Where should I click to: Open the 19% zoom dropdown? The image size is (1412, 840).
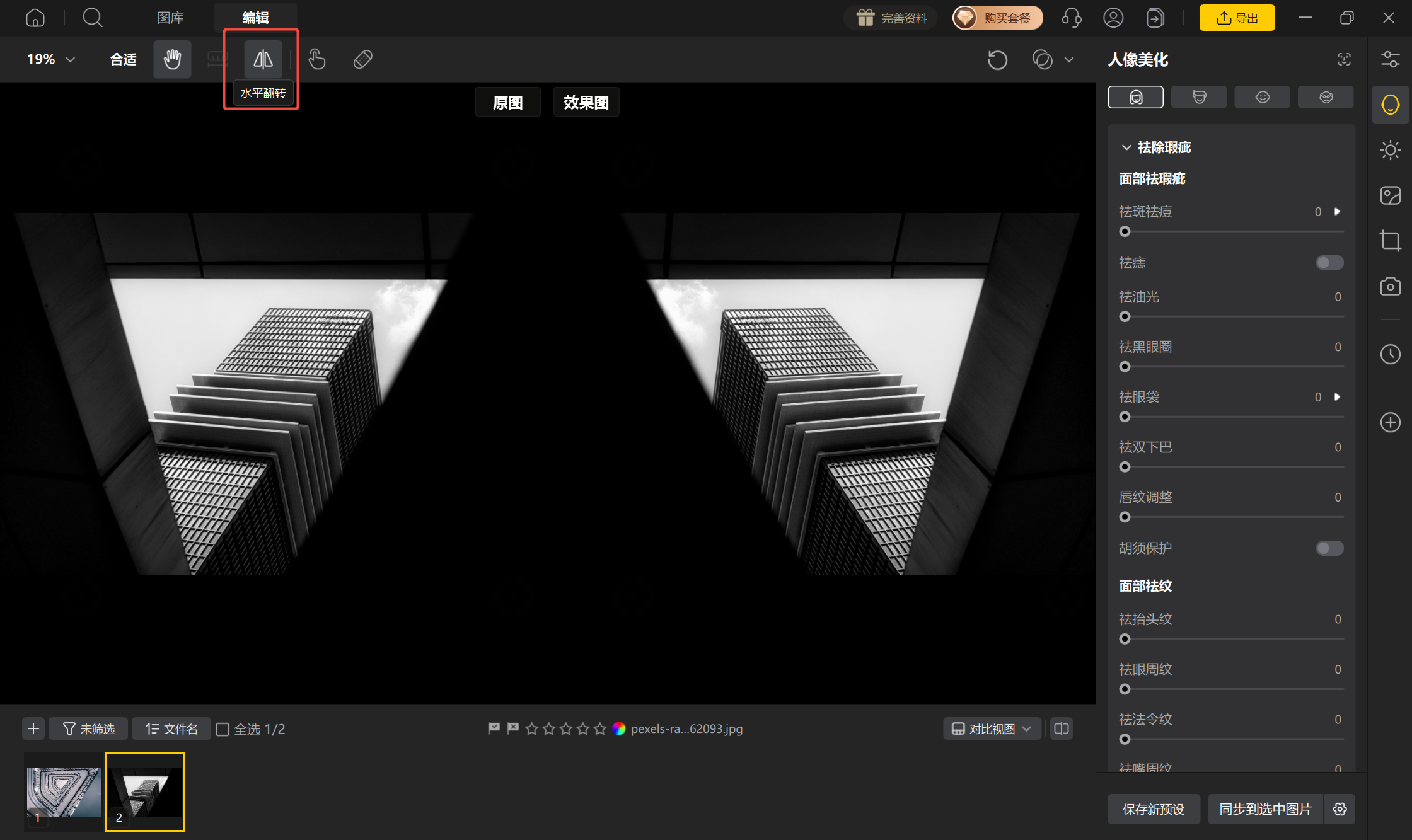tap(51, 59)
